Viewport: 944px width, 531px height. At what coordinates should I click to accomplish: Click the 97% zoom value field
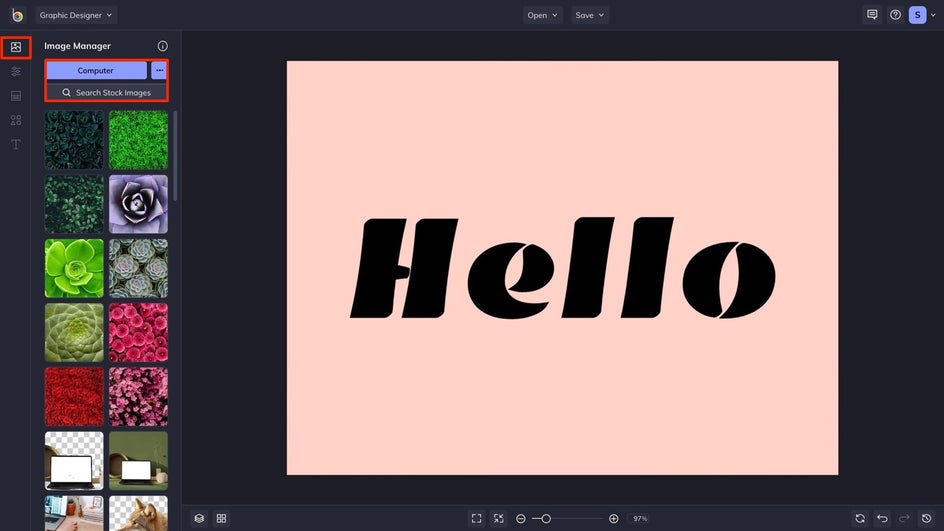(640, 518)
